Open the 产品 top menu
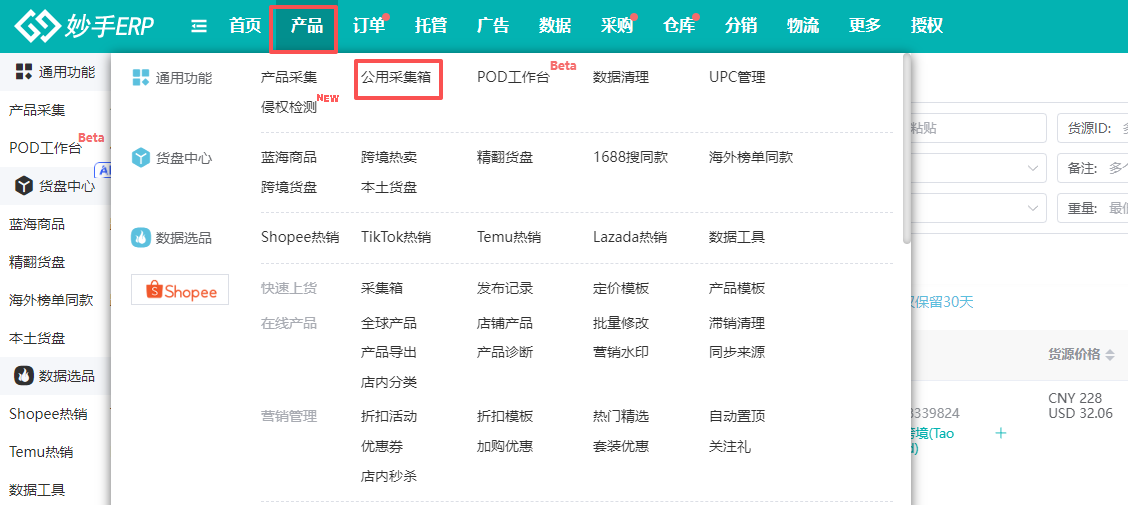The width and height of the screenshot is (1128, 505). (307, 26)
